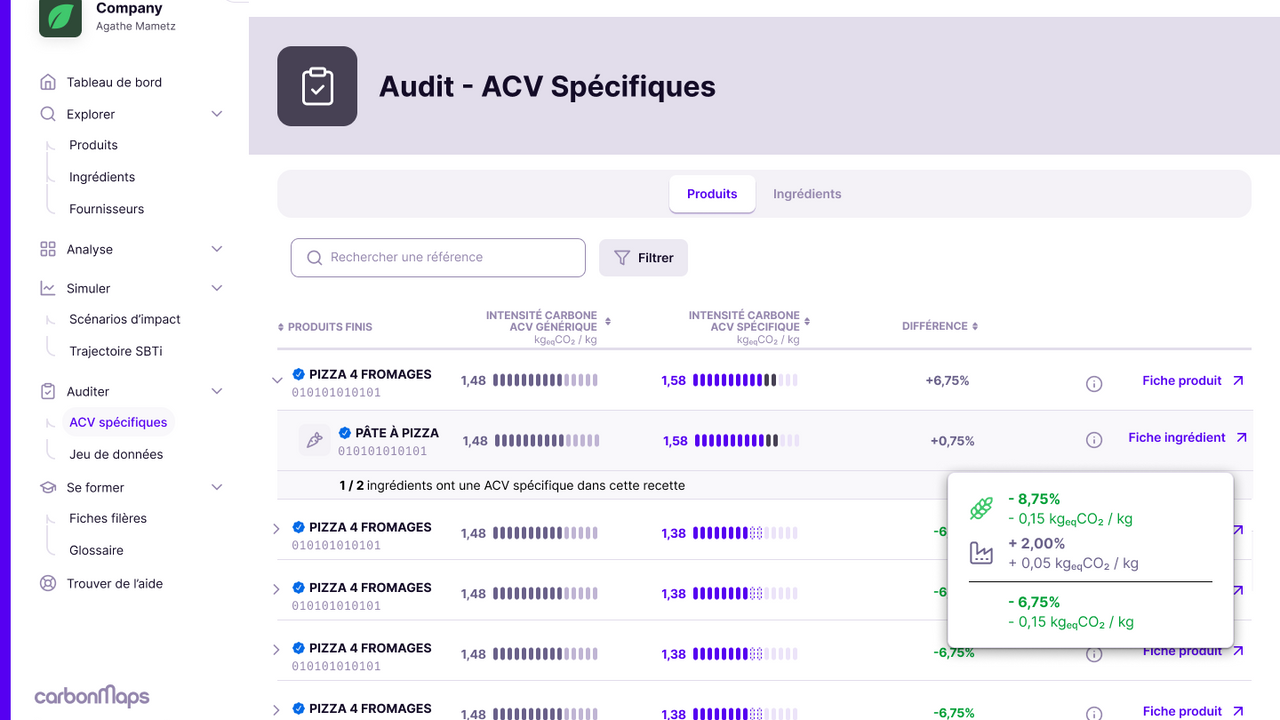Click the Rechercher une référence search field
The height and width of the screenshot is (720, 1280).
point(438,257)
